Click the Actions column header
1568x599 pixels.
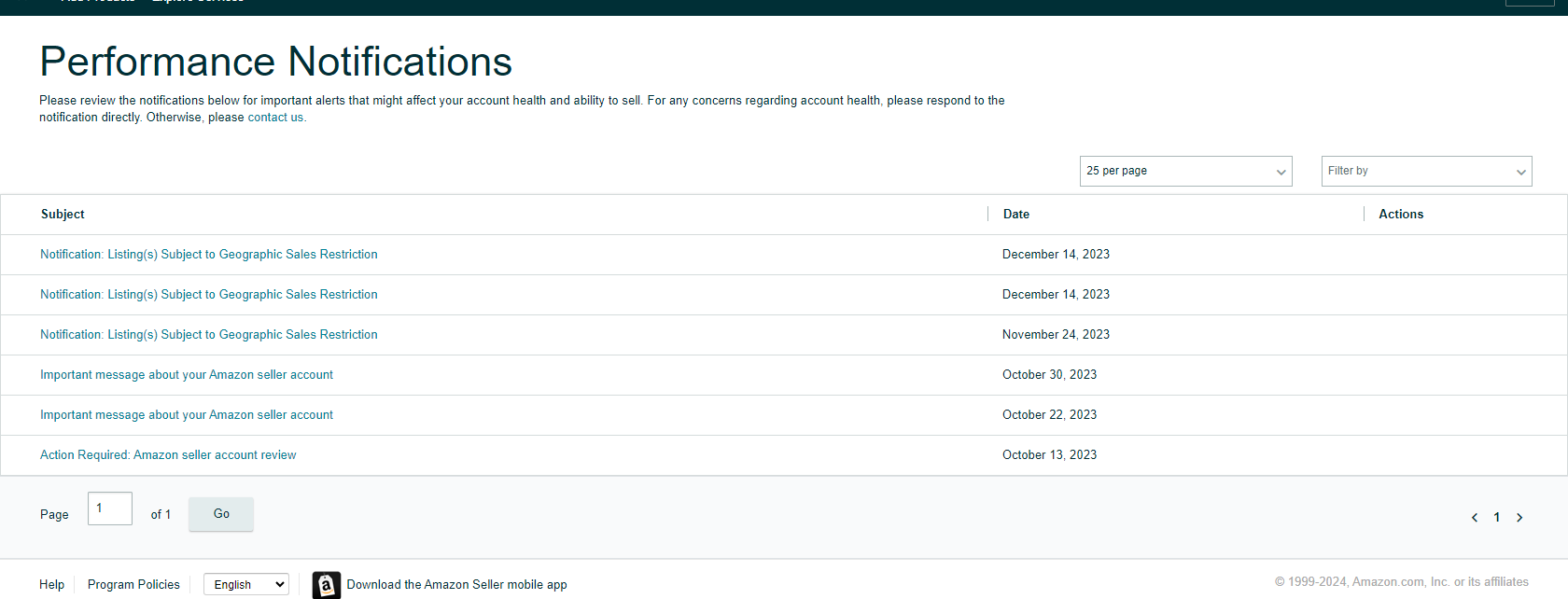(1401, 215)
